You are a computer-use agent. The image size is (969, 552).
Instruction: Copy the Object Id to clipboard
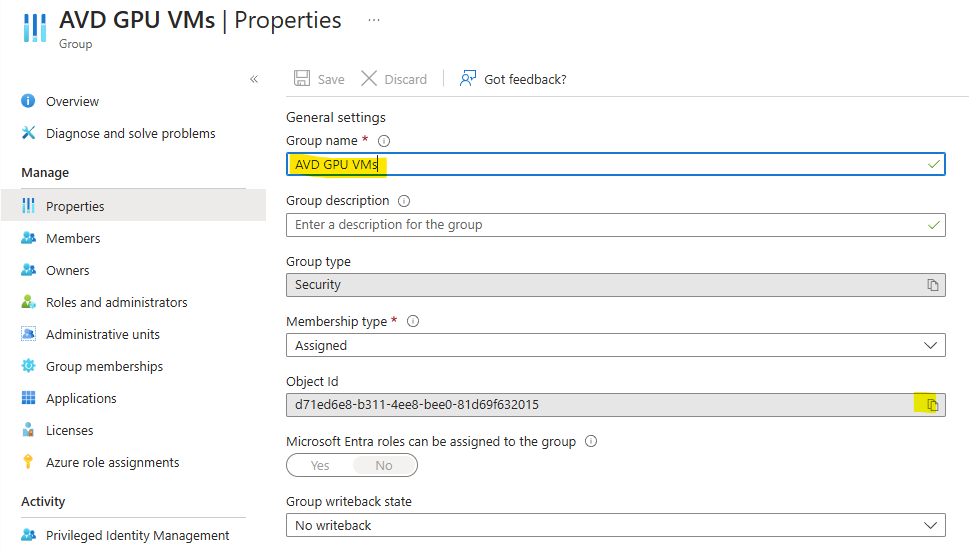pyautogui.click(x=932, y=405)
